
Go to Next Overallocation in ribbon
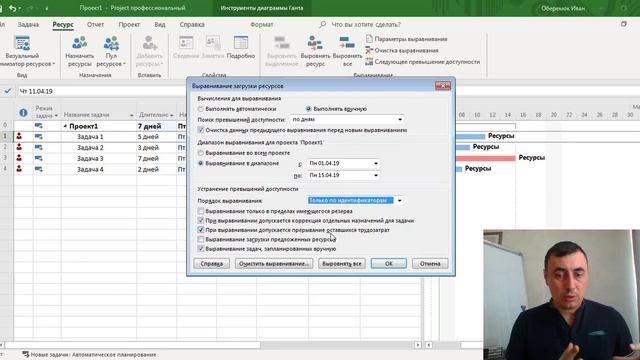click(x=422, y=62)
